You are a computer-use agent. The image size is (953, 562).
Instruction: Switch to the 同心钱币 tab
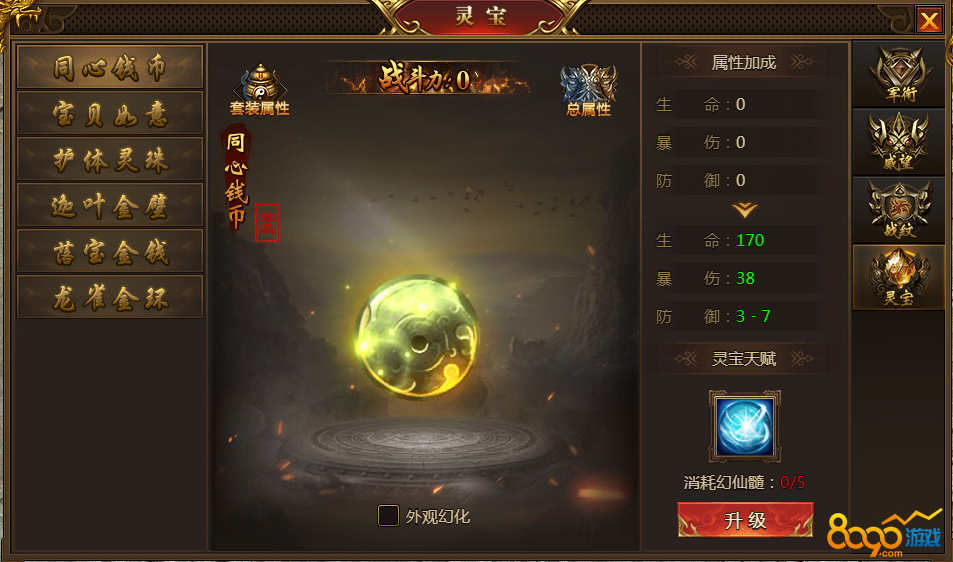[x=110, y=67]
